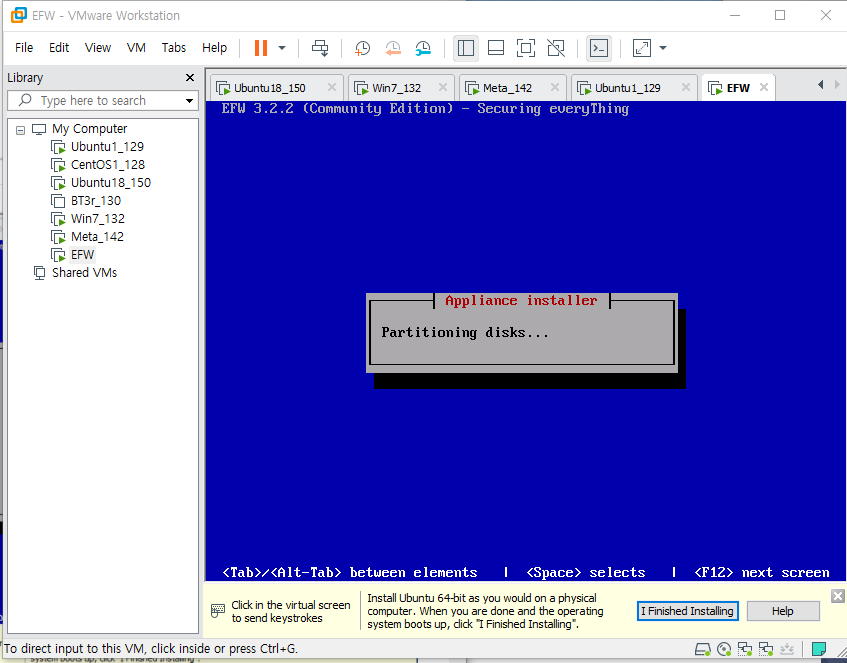Revert the VM to its previous snapshot
The width and height of the screenshot is (847, 663).
[x=393, y=48]
